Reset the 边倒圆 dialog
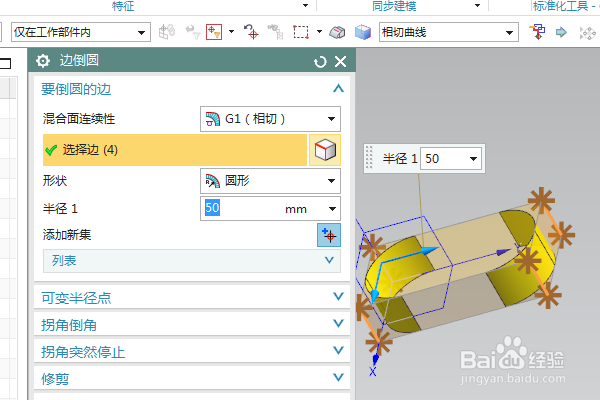The image size is (600, 400). coord(320,62)
